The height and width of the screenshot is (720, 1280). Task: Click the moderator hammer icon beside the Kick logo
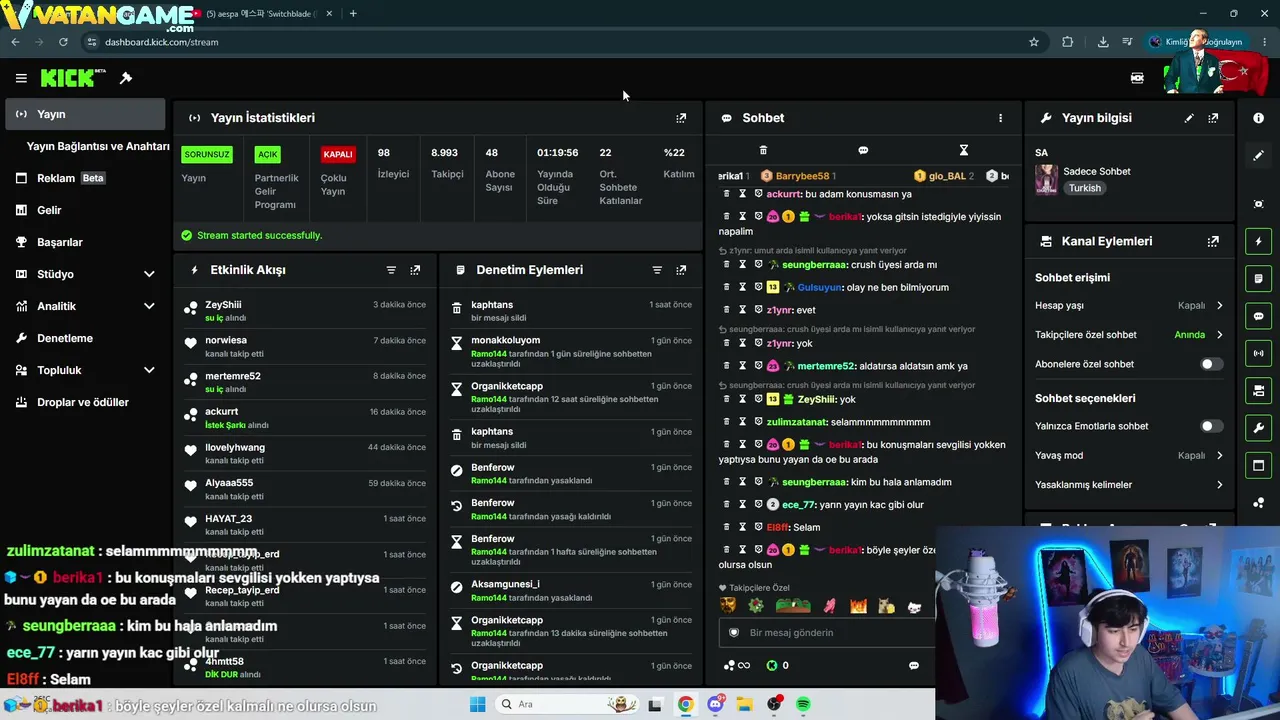click(x=126, y=78)
